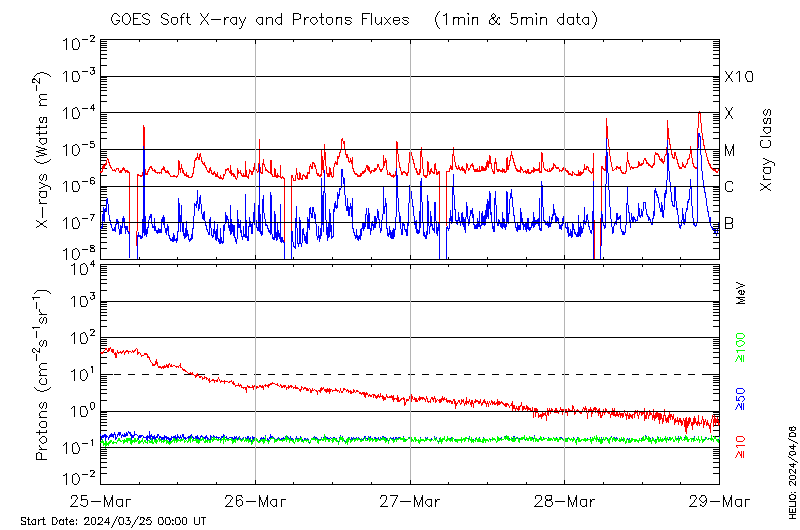800x530 pixels.
Task: Click the Protons y-axis title
Action: coord(43,375)
